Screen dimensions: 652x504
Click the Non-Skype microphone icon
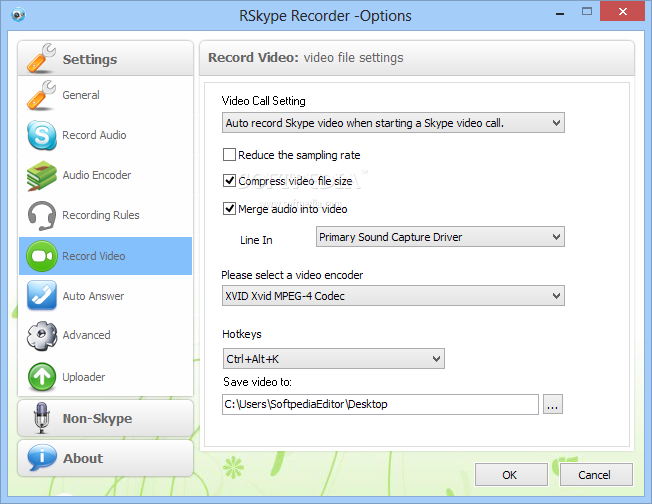pyautogui.click(x=42, y=418)
